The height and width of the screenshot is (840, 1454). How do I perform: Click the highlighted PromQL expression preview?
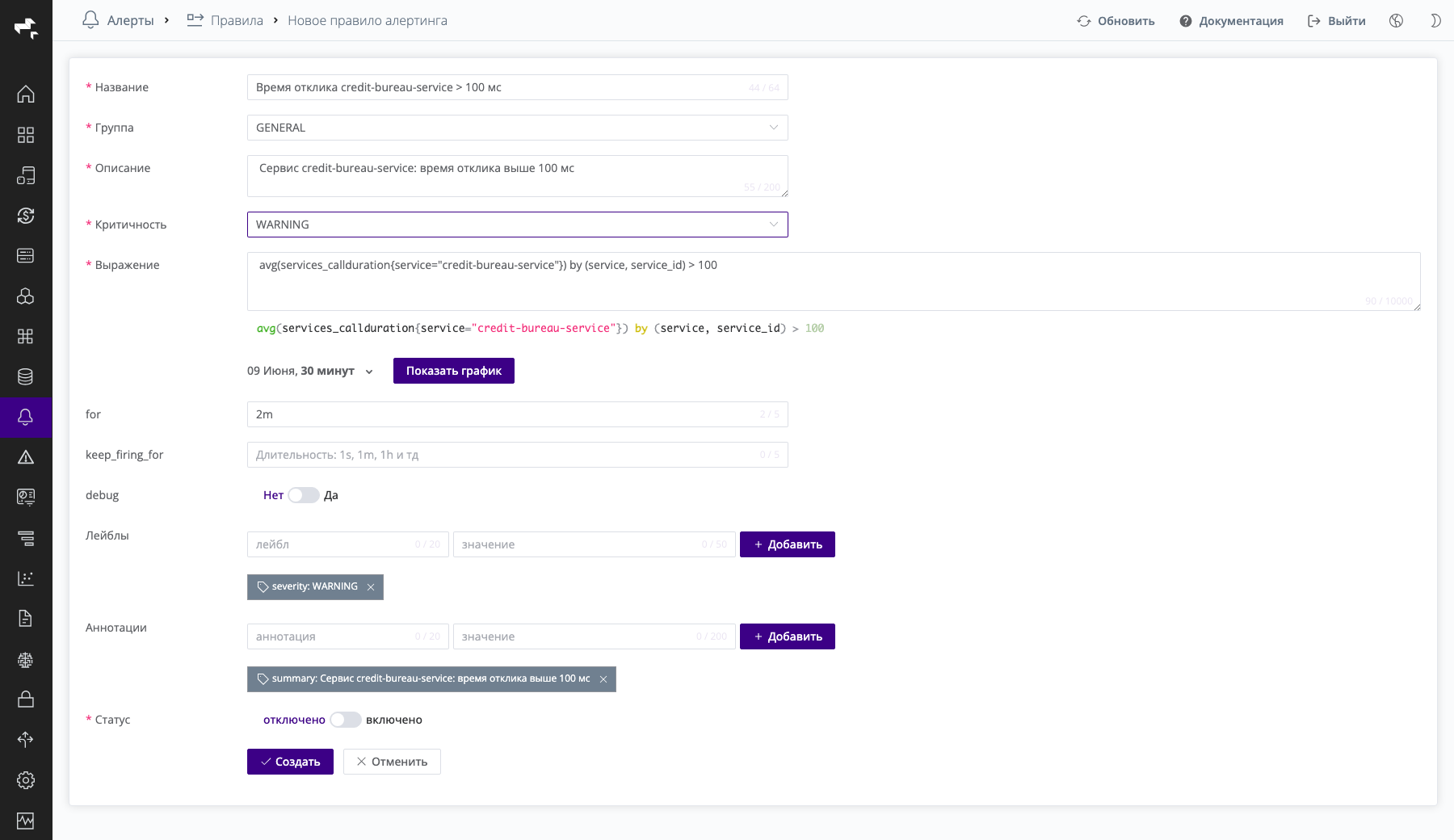tap(540, 328)
